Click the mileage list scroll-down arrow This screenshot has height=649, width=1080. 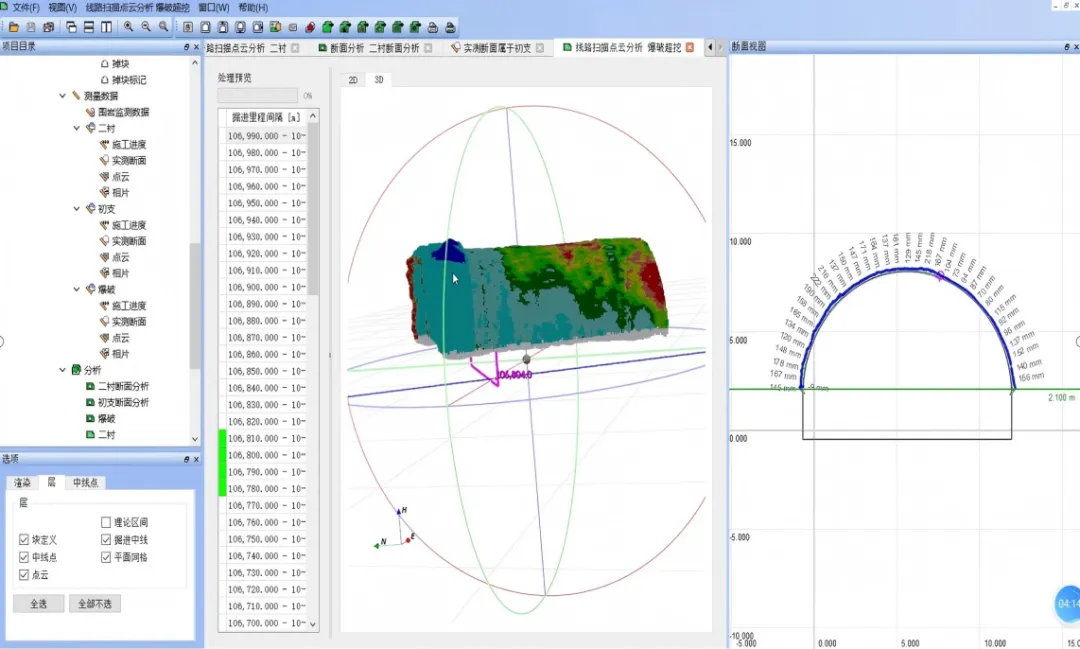click(x=313, y=624)
